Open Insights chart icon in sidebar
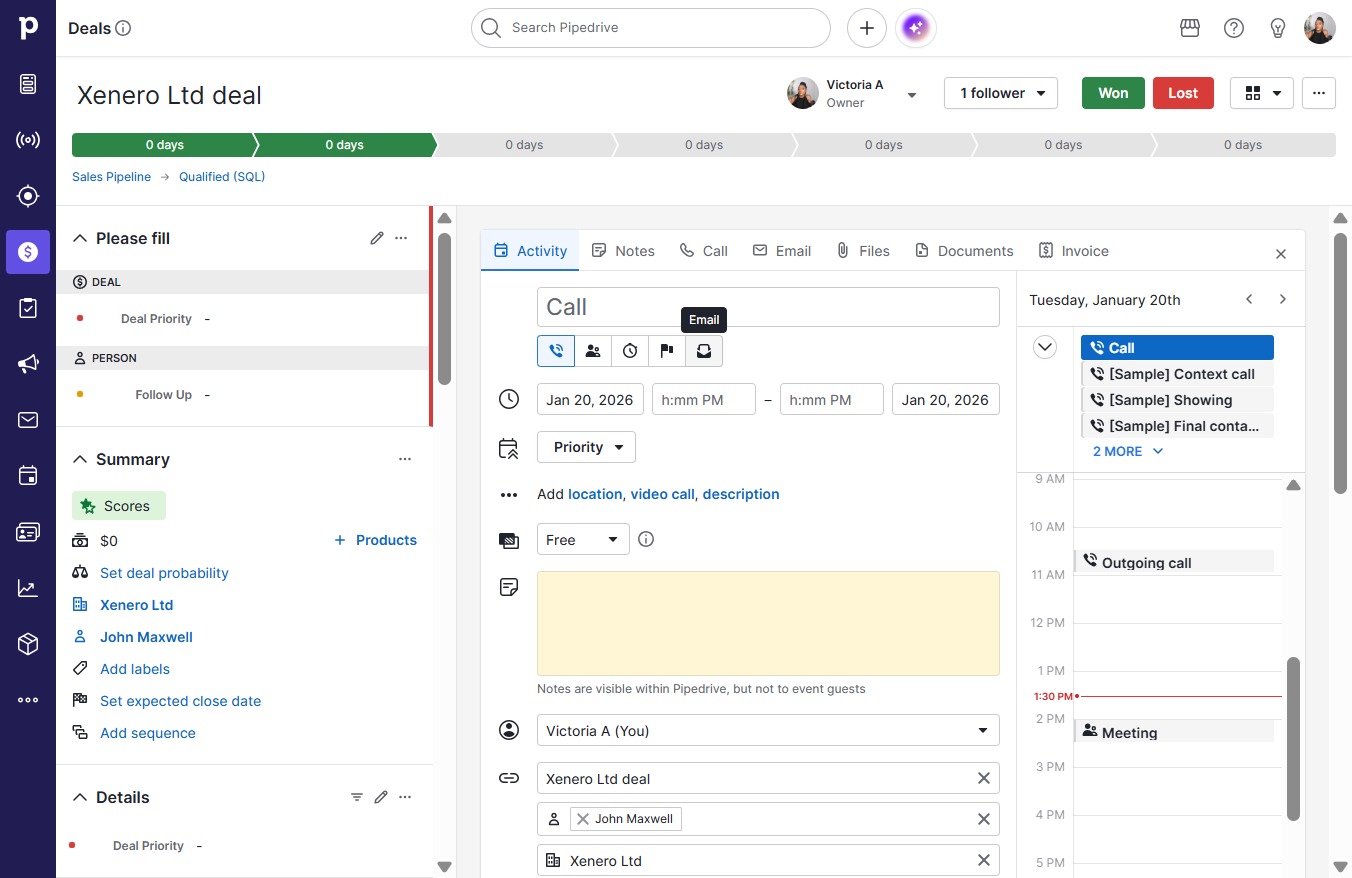 click(28, 588)
